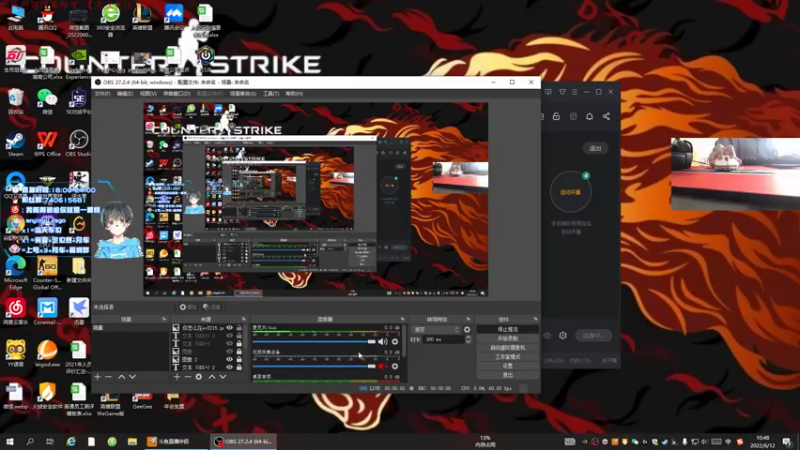The image size is (800, 450).
Task: Open source properties via the sources gear icon
Action: [x=198, y=377]
